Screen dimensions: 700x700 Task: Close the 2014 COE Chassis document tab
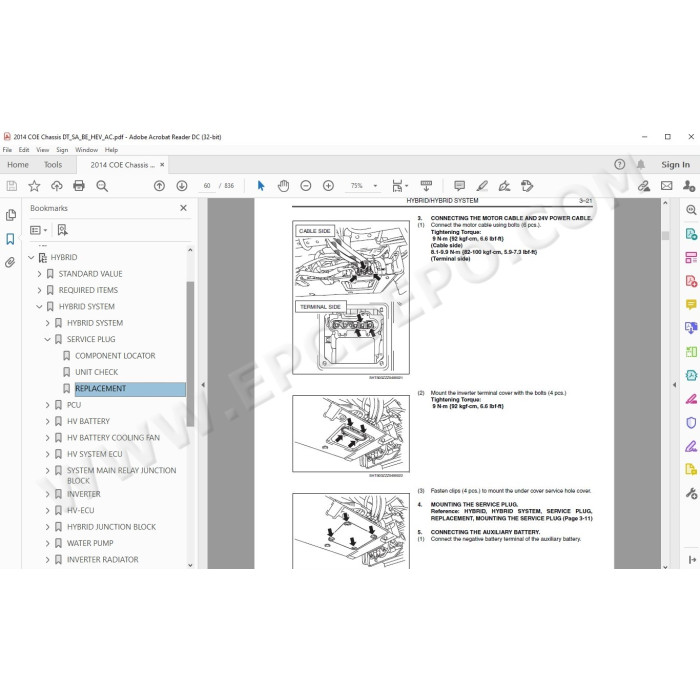click(x=162, y=165)
